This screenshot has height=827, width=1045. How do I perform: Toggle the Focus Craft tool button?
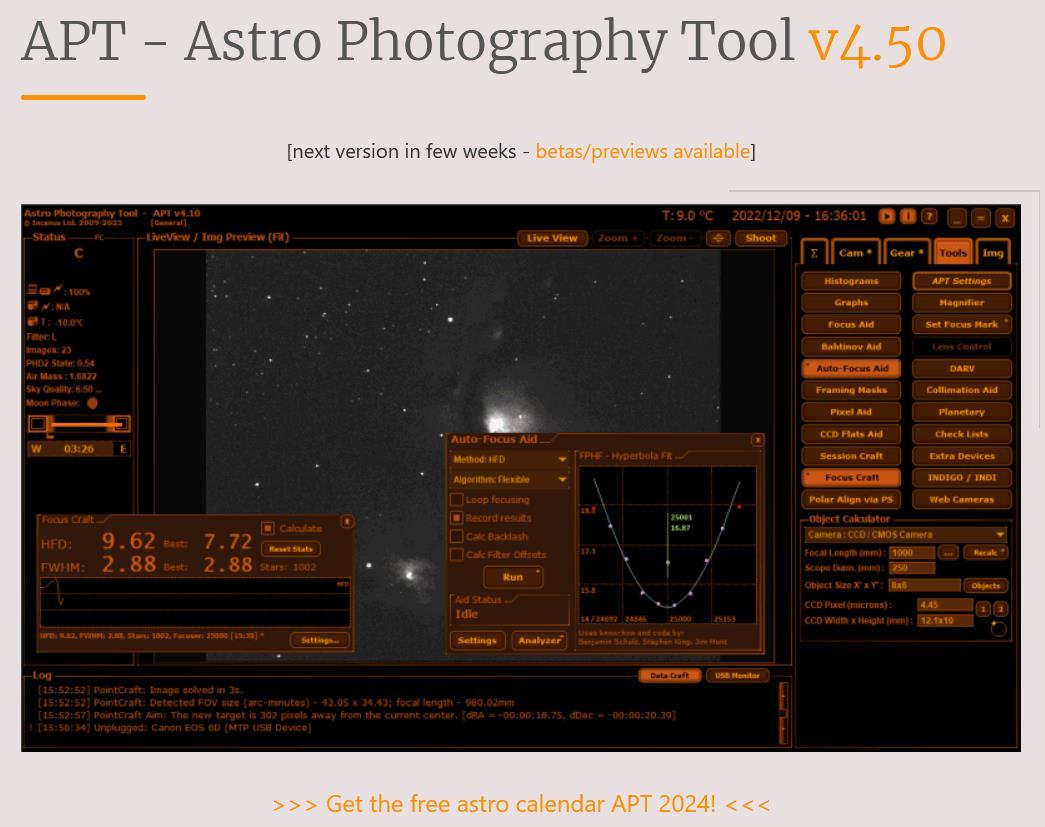851,477
